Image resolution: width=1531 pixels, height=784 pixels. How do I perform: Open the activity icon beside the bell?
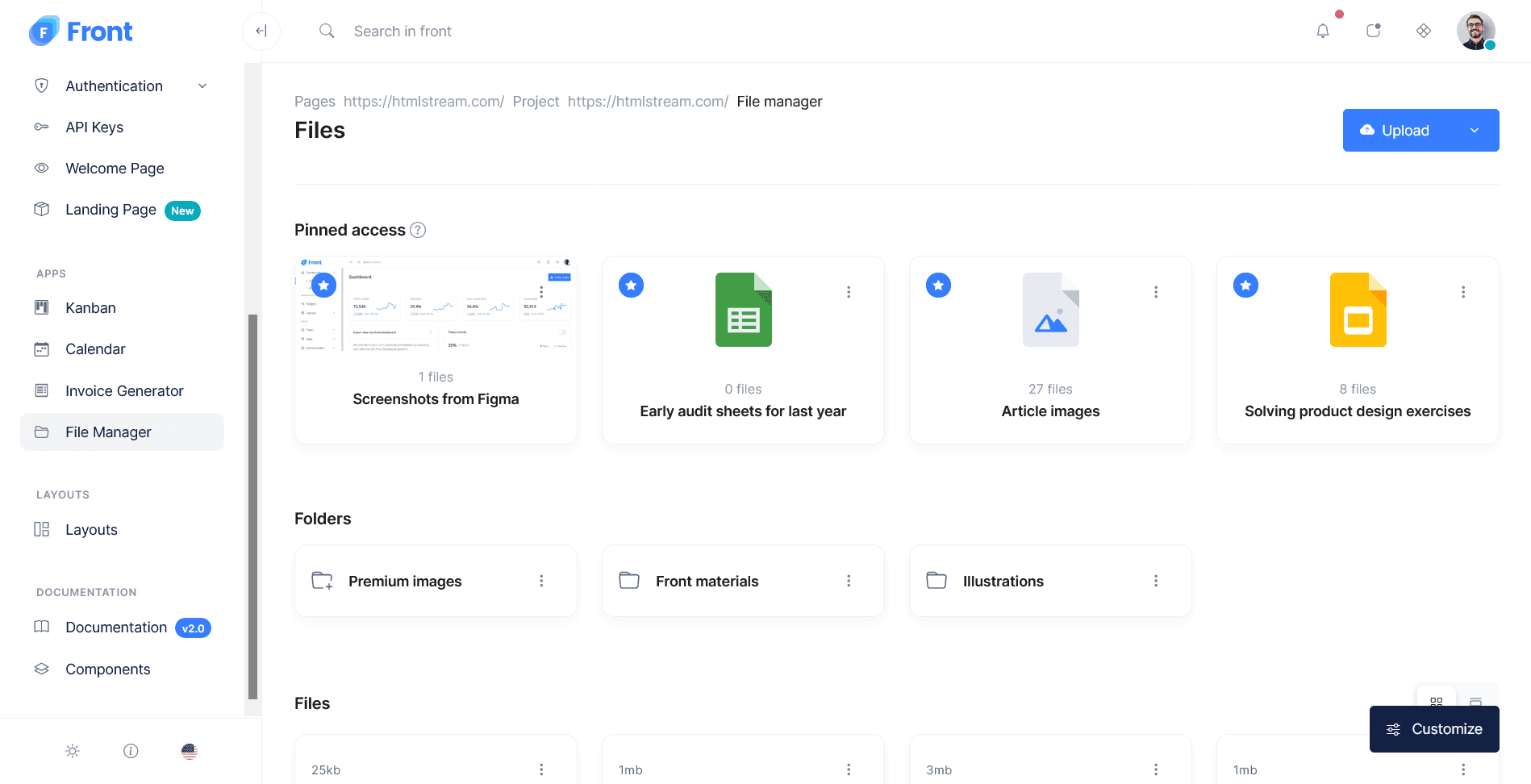(1374, 31)
